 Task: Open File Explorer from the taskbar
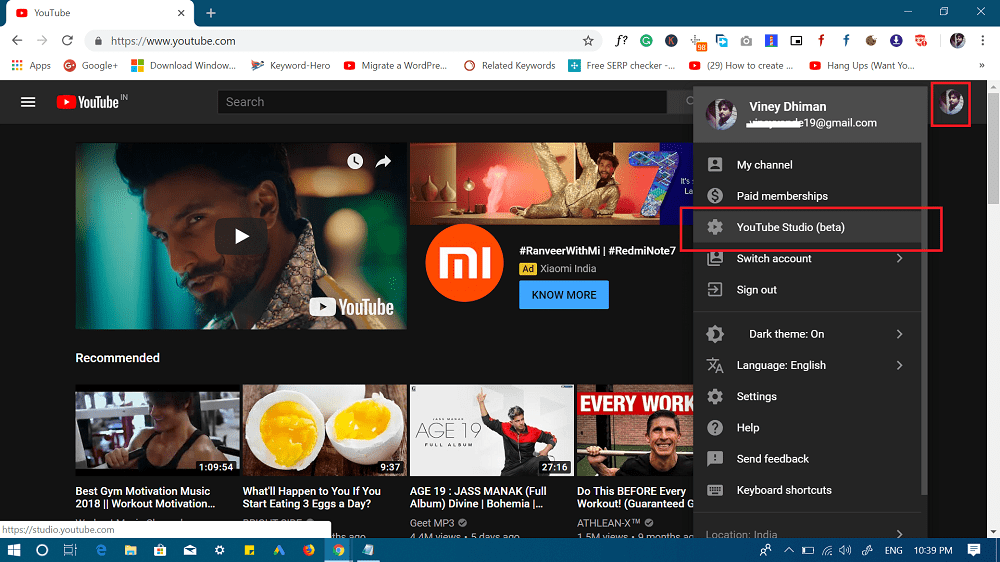tap(130, 550)
